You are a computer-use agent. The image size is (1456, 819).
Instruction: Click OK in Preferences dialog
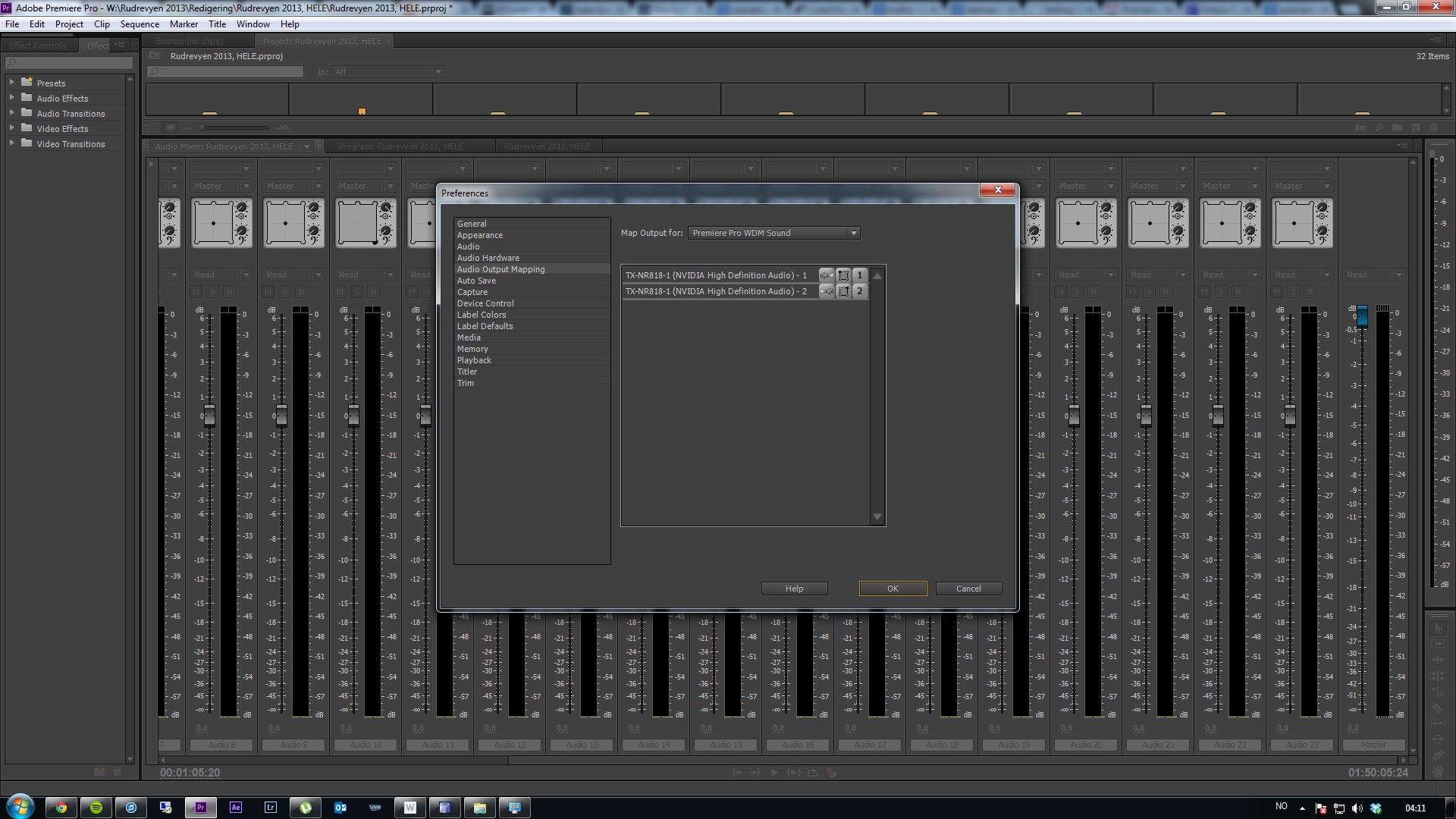(893, 588)
